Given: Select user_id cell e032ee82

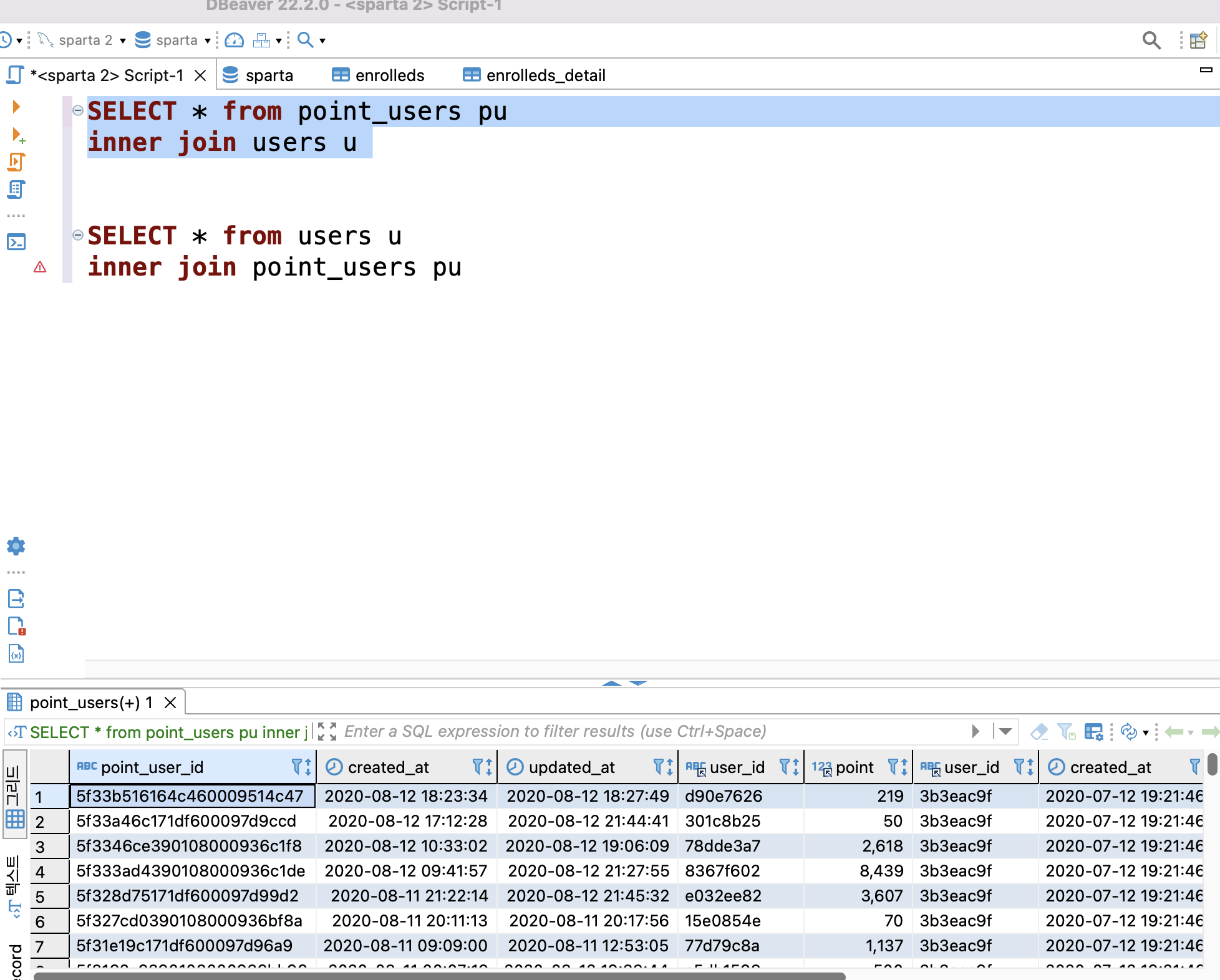Looking at the screenshot, I should click(741, 896).
